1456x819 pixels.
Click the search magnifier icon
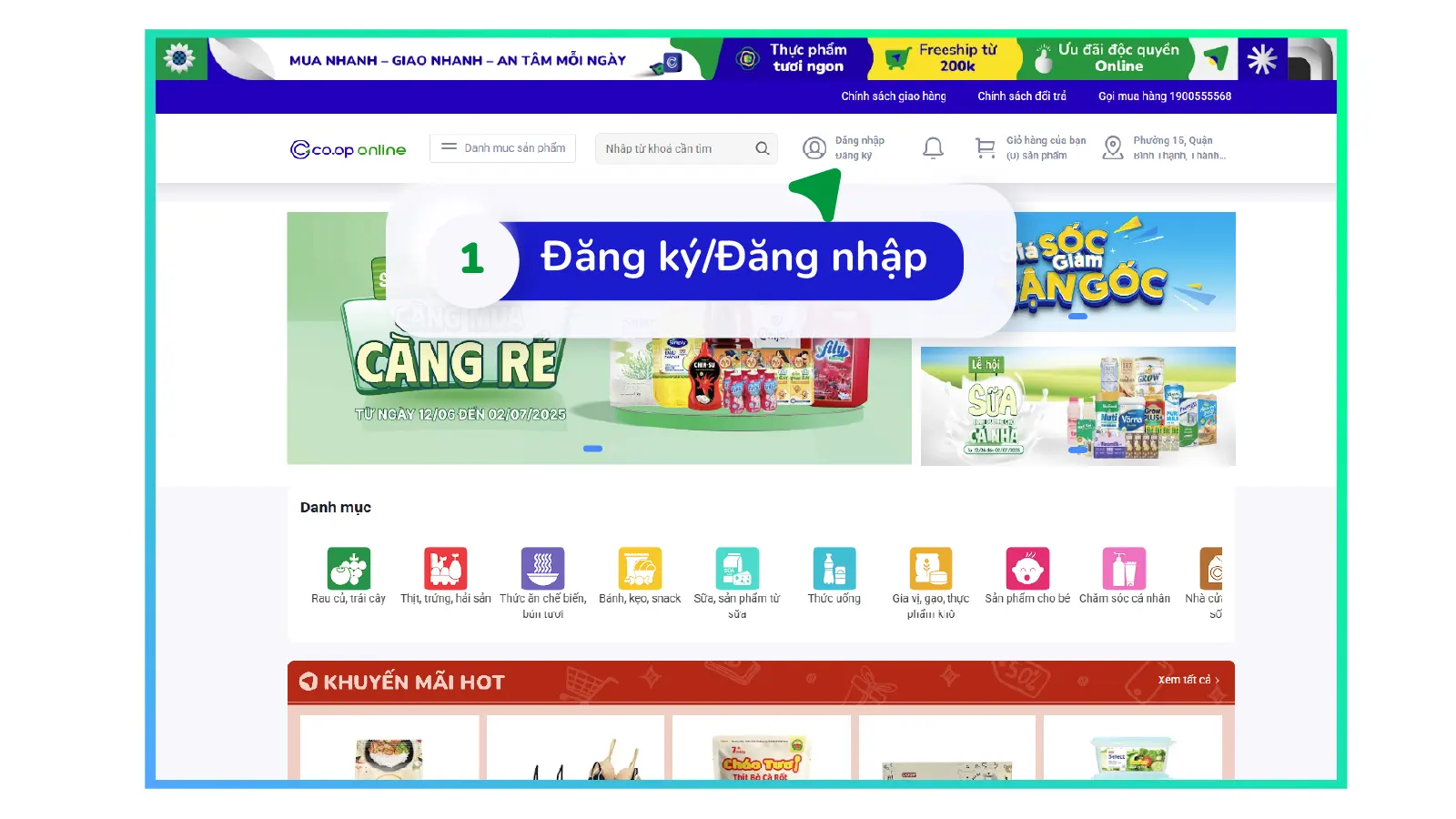763,148
